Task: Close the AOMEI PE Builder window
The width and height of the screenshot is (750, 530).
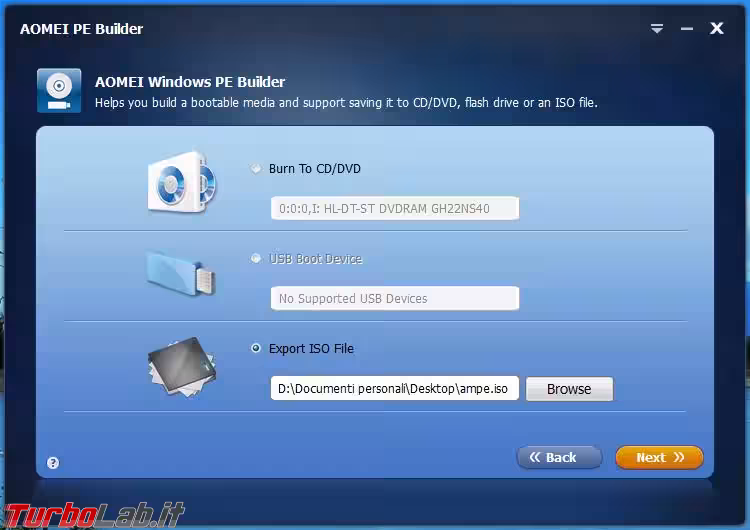Action: pyautogui.click(x=717, y=28)
